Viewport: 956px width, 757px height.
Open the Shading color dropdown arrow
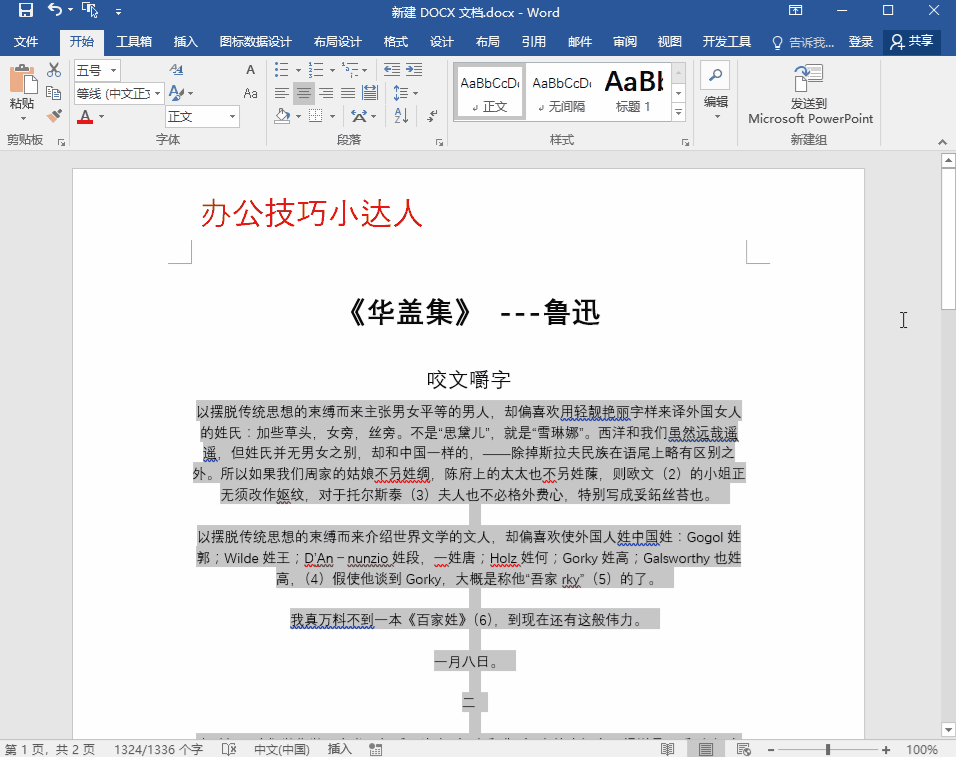pyautogui.click(x=298, y=116)
